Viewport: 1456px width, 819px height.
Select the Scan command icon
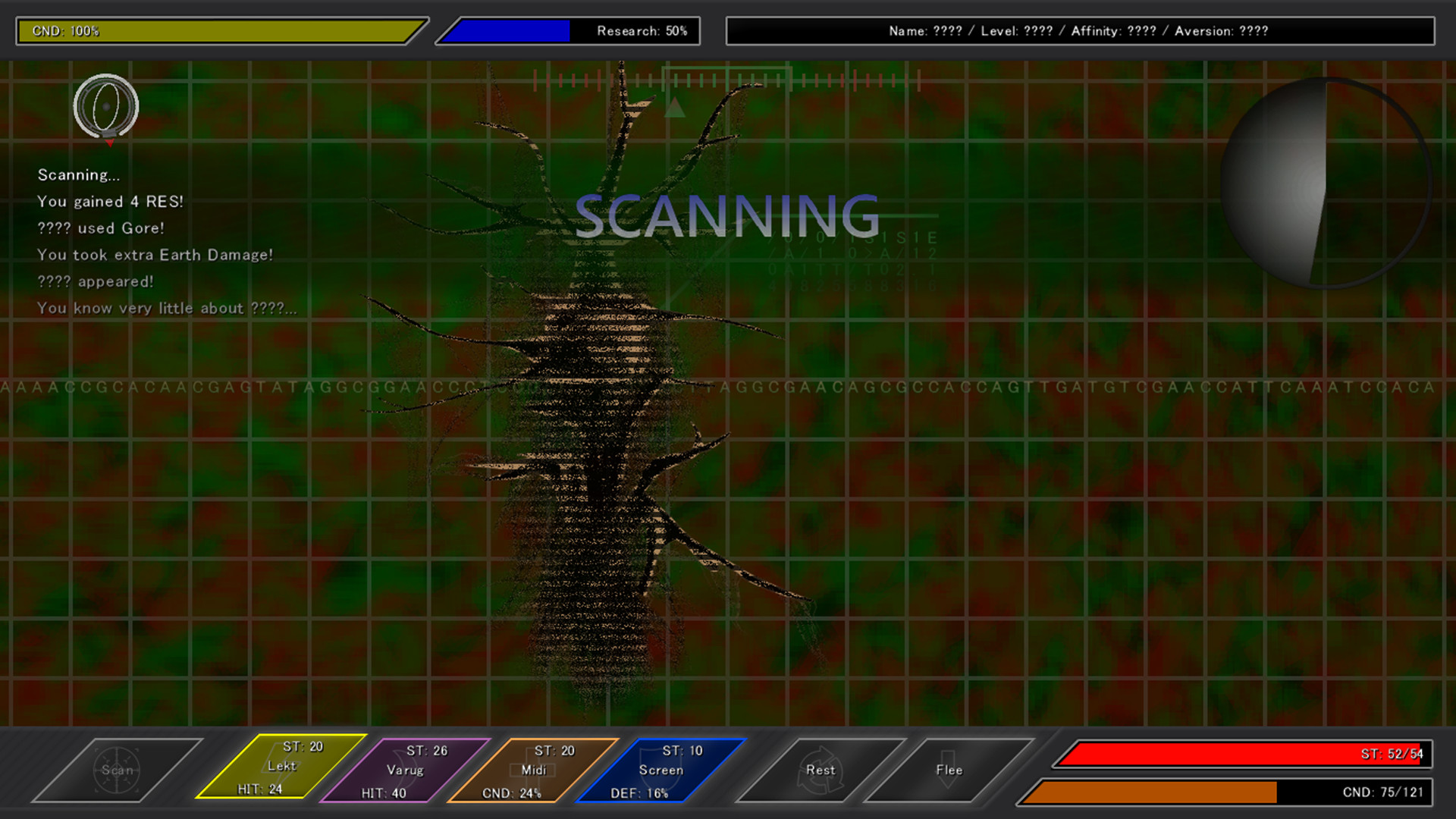pos(118,770)
